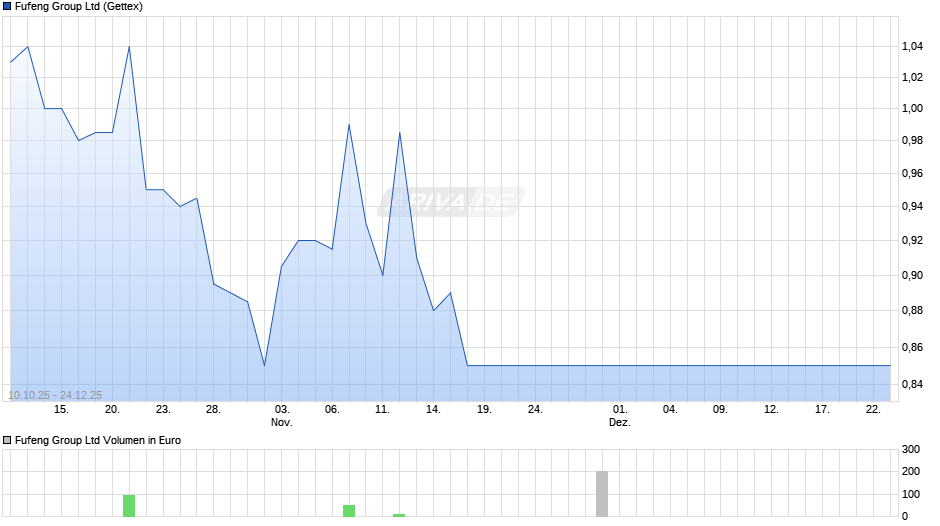
Task: Click the 01. date axis label
Action: (620, 410)
